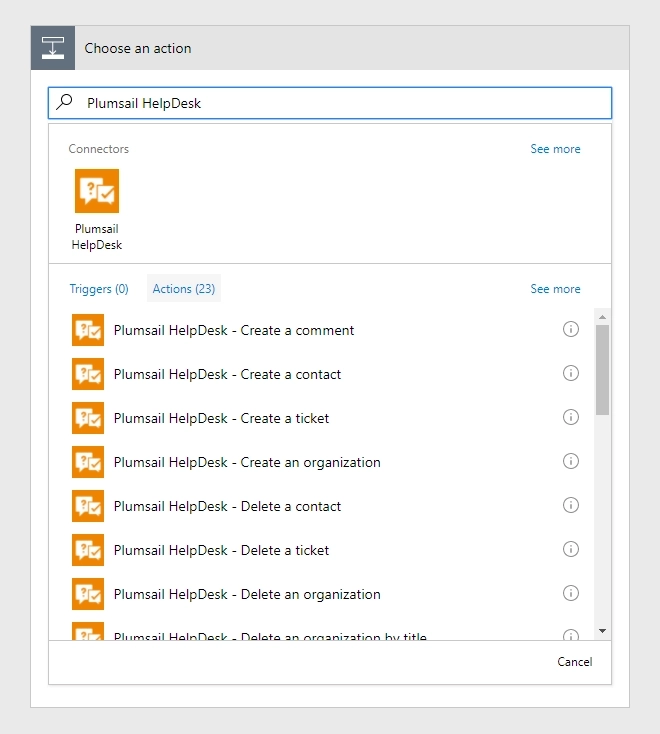Show info for Create an organization
This screenshot has width=660, height=734.
[x=571, y=461]
